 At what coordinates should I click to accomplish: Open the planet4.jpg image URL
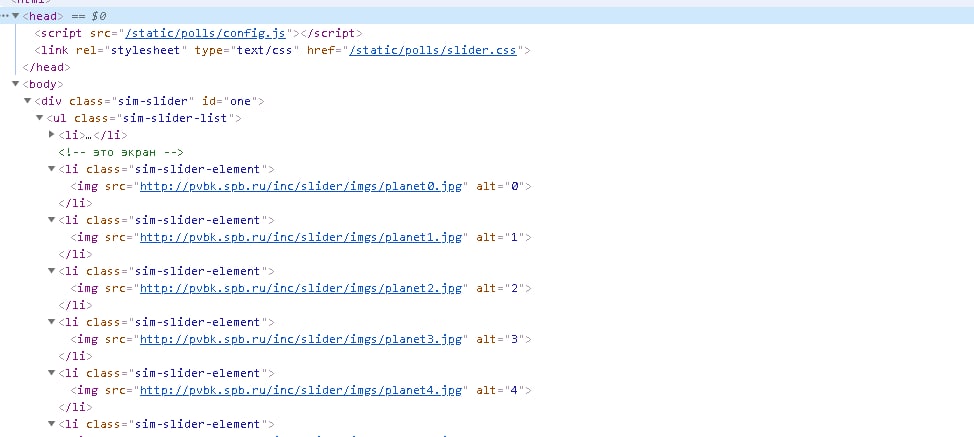pyautogui.click(x=301, y=390)
